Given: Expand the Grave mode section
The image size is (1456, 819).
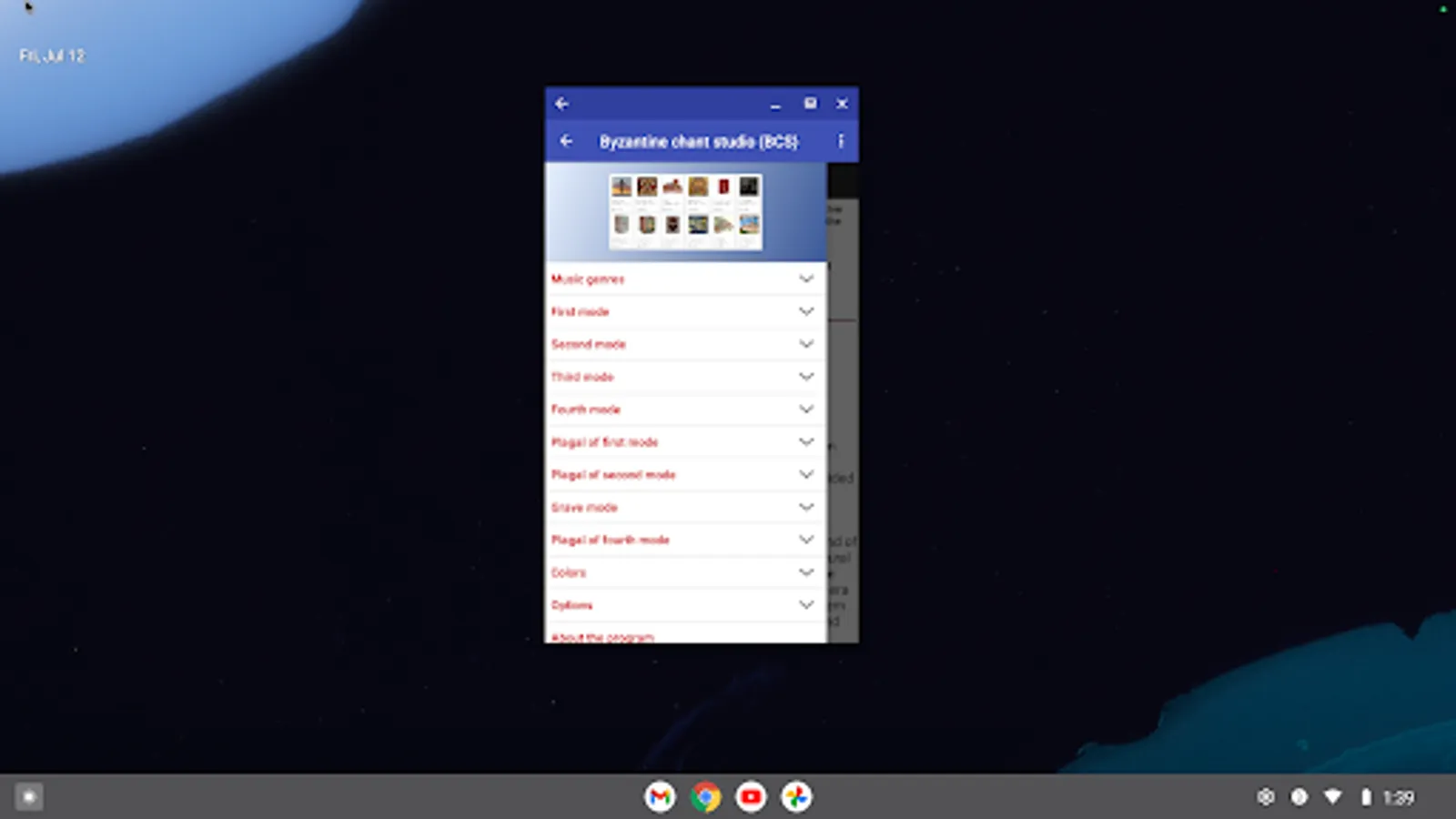Looking at the screenshot, I should (x=682, y=507).
